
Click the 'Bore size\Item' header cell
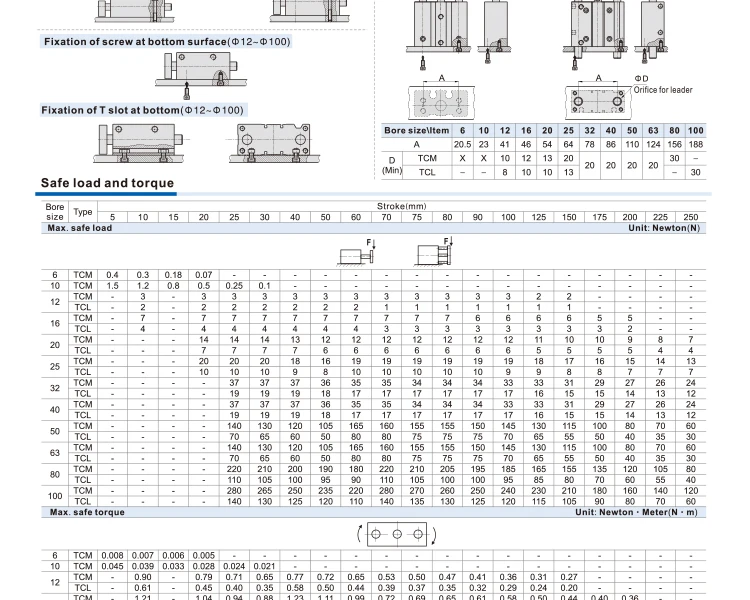point(417,131)
